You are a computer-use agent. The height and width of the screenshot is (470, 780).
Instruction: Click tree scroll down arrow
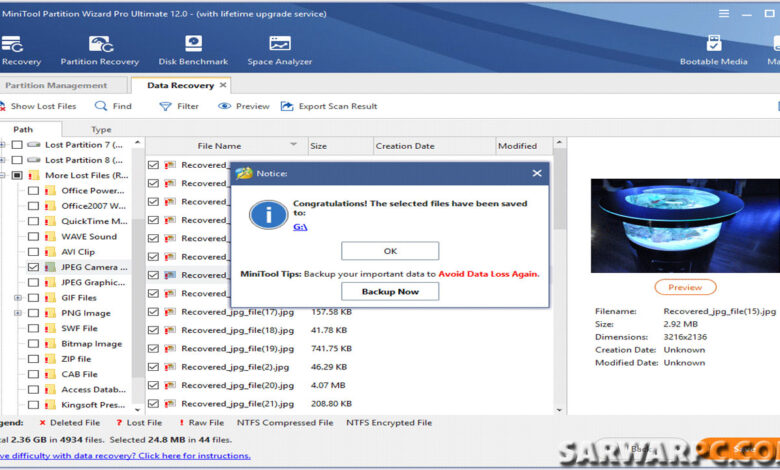tap(138, 409)
